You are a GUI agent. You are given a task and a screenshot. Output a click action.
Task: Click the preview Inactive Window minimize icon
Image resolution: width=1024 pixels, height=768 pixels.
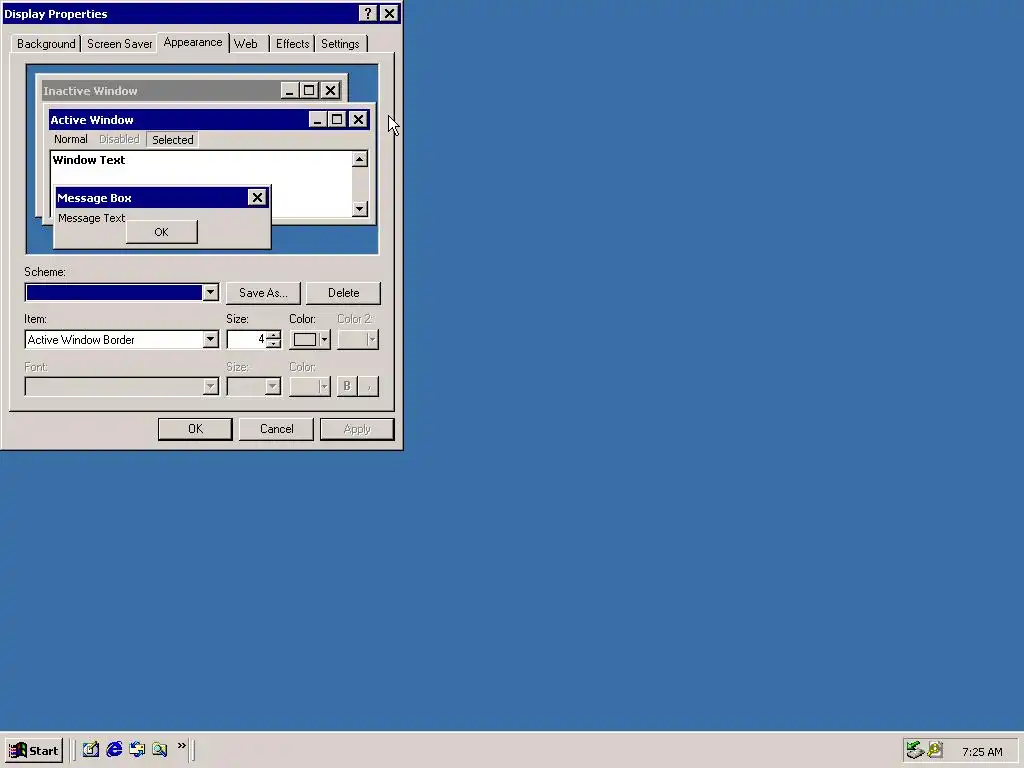(x=289, y=91)
